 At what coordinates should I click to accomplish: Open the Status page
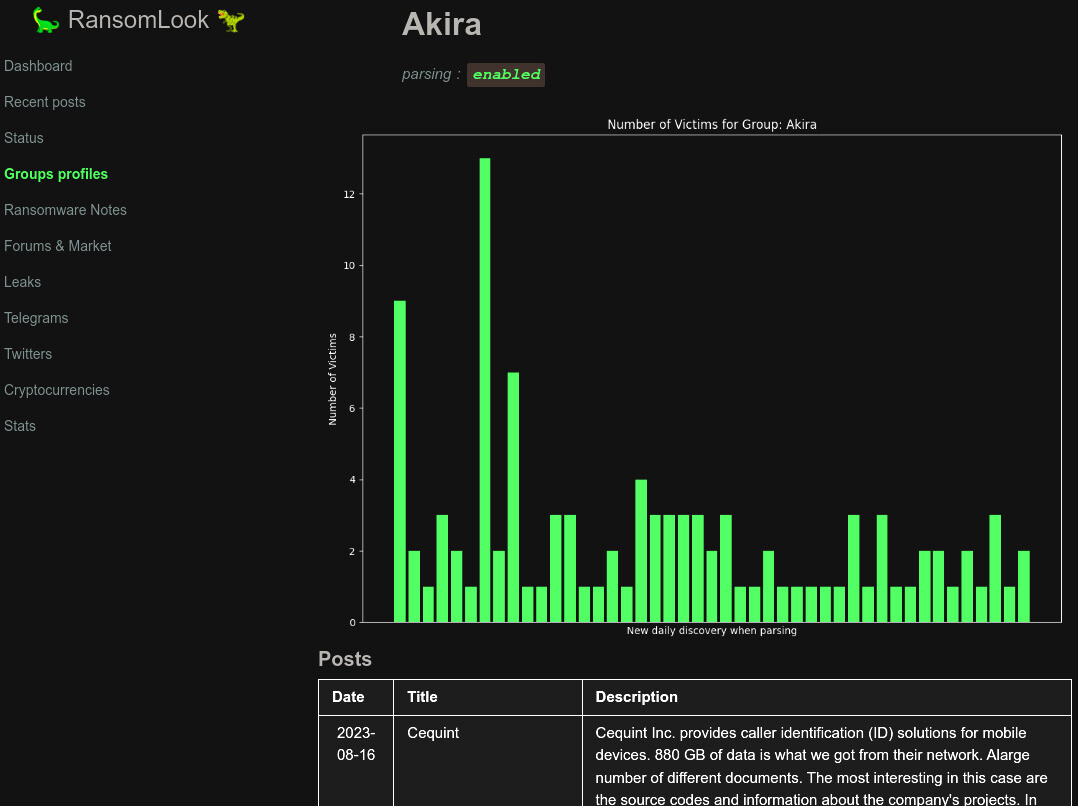(x=23, y=138)
